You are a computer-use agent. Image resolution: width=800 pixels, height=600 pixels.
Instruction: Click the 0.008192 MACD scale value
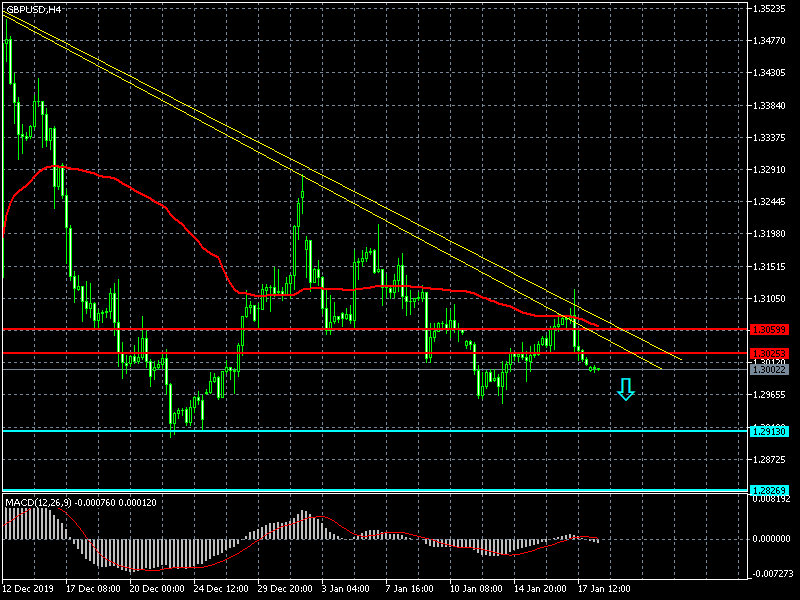(771, 499)
